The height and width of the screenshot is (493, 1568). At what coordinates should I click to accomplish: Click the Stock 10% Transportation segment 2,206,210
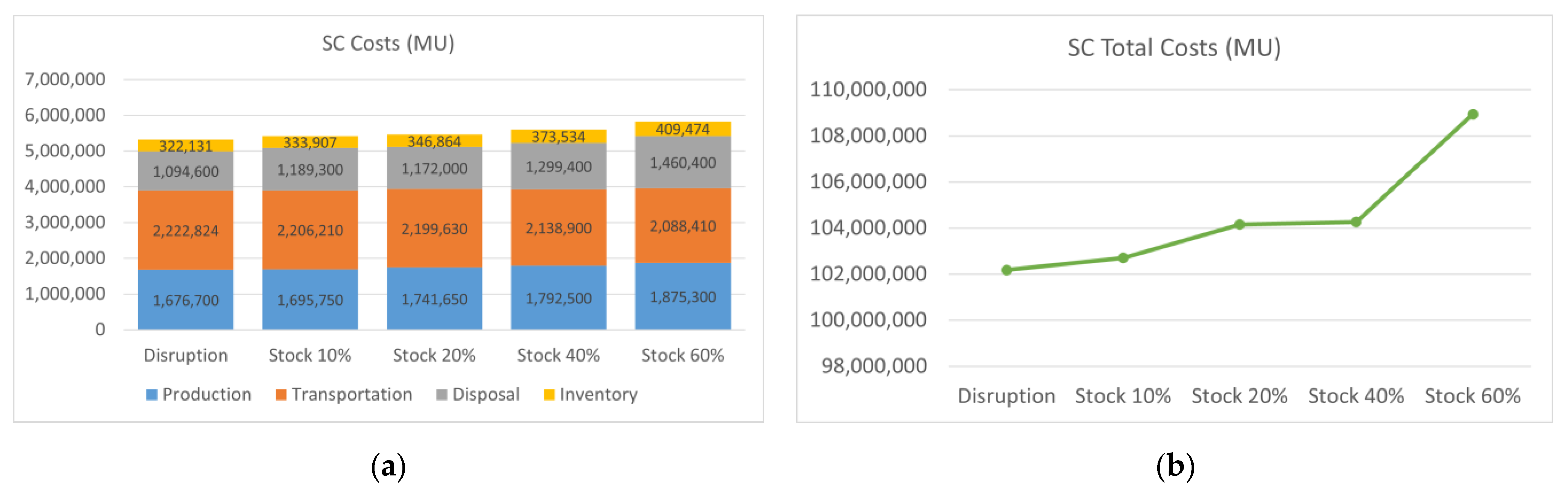[310, 230]
